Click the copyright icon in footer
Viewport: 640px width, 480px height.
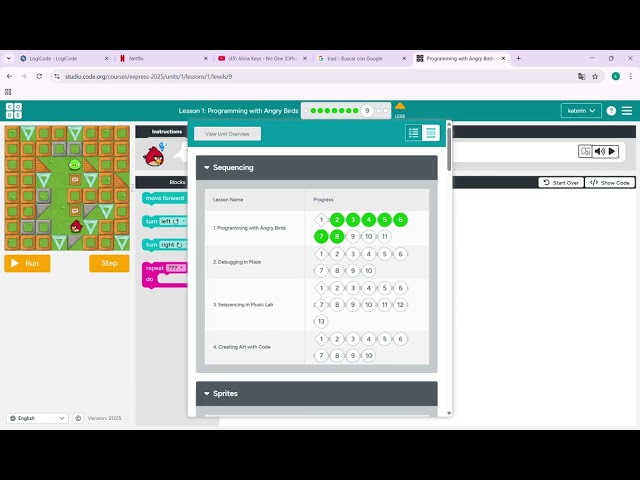pos(78,418)
